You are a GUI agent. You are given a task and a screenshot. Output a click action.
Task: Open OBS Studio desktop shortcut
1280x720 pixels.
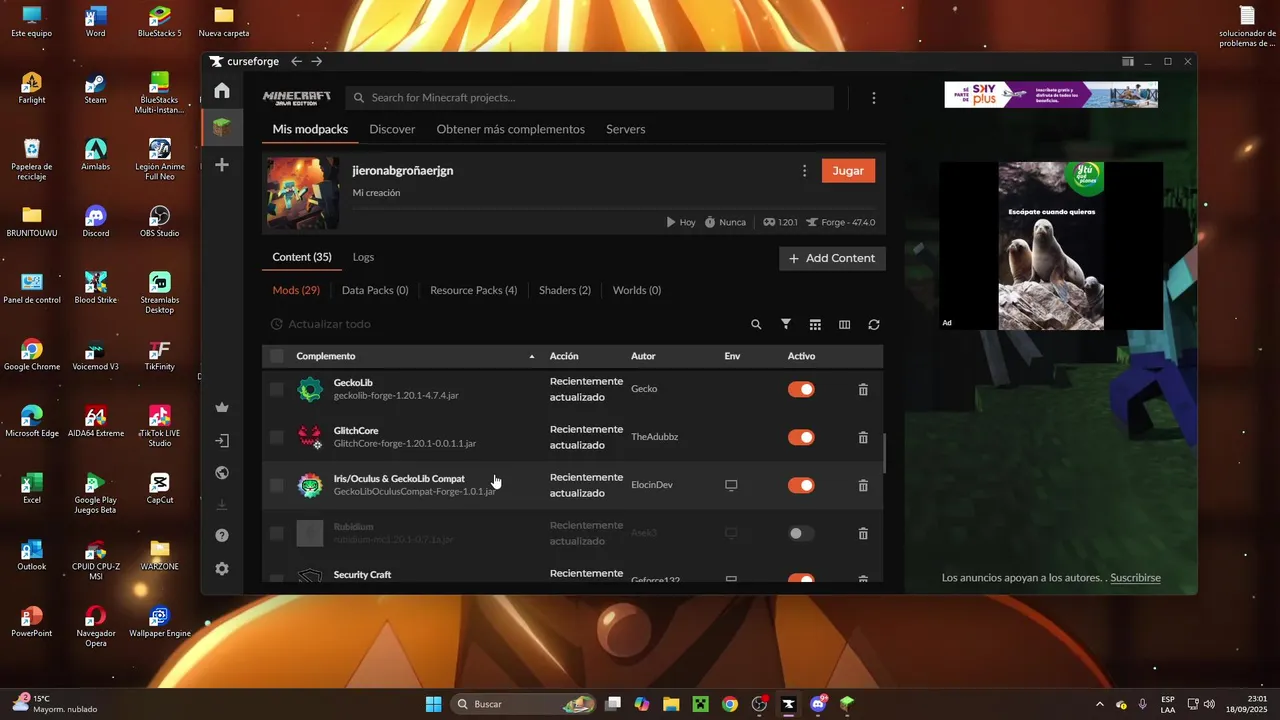(160, 221)
